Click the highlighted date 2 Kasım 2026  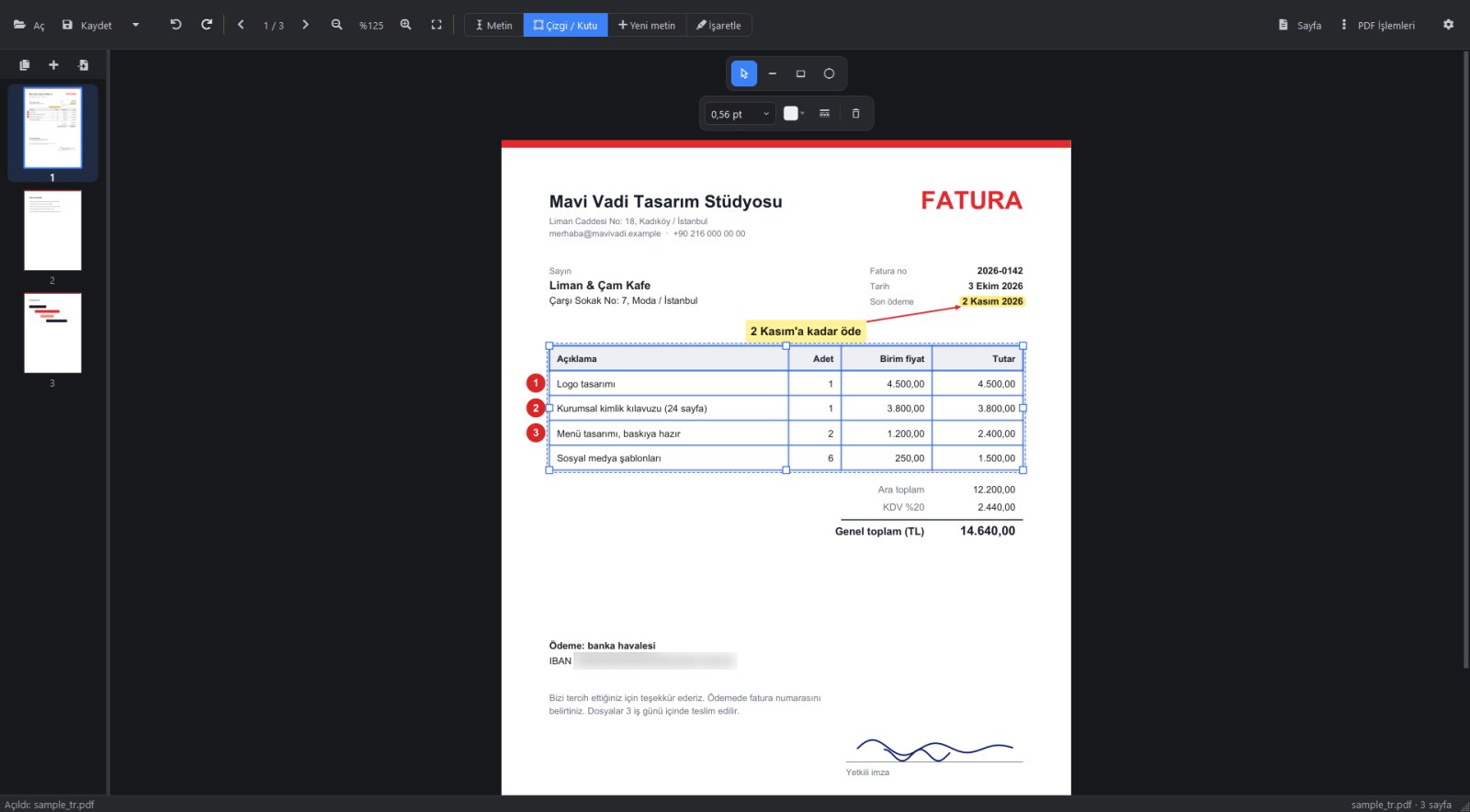[x=992, y=301]
